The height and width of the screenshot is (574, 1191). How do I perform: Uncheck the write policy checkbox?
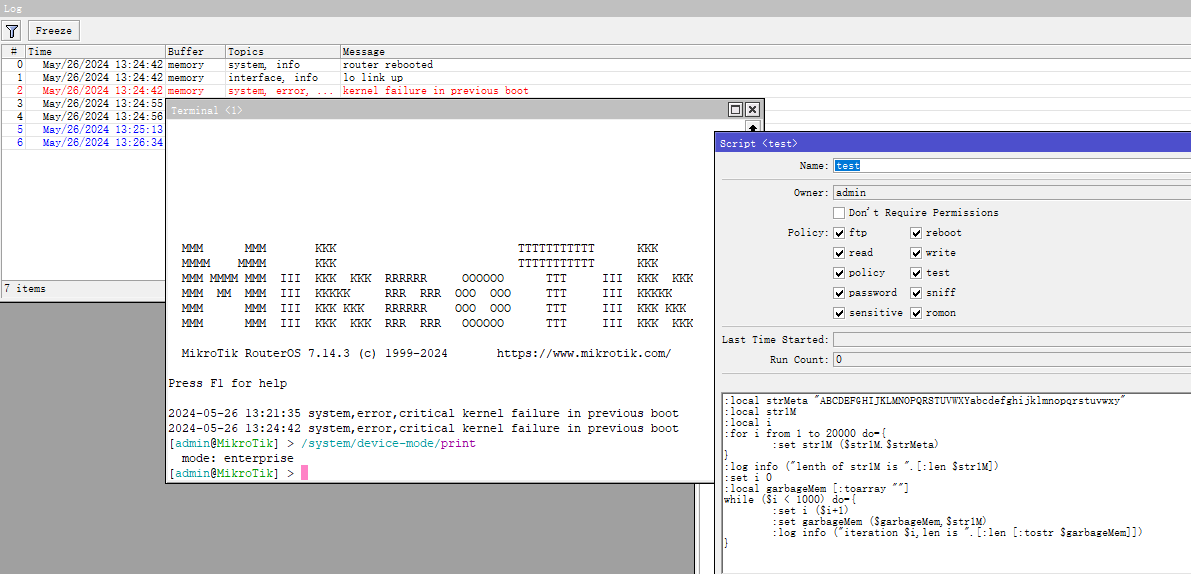[x=916, y=253]
